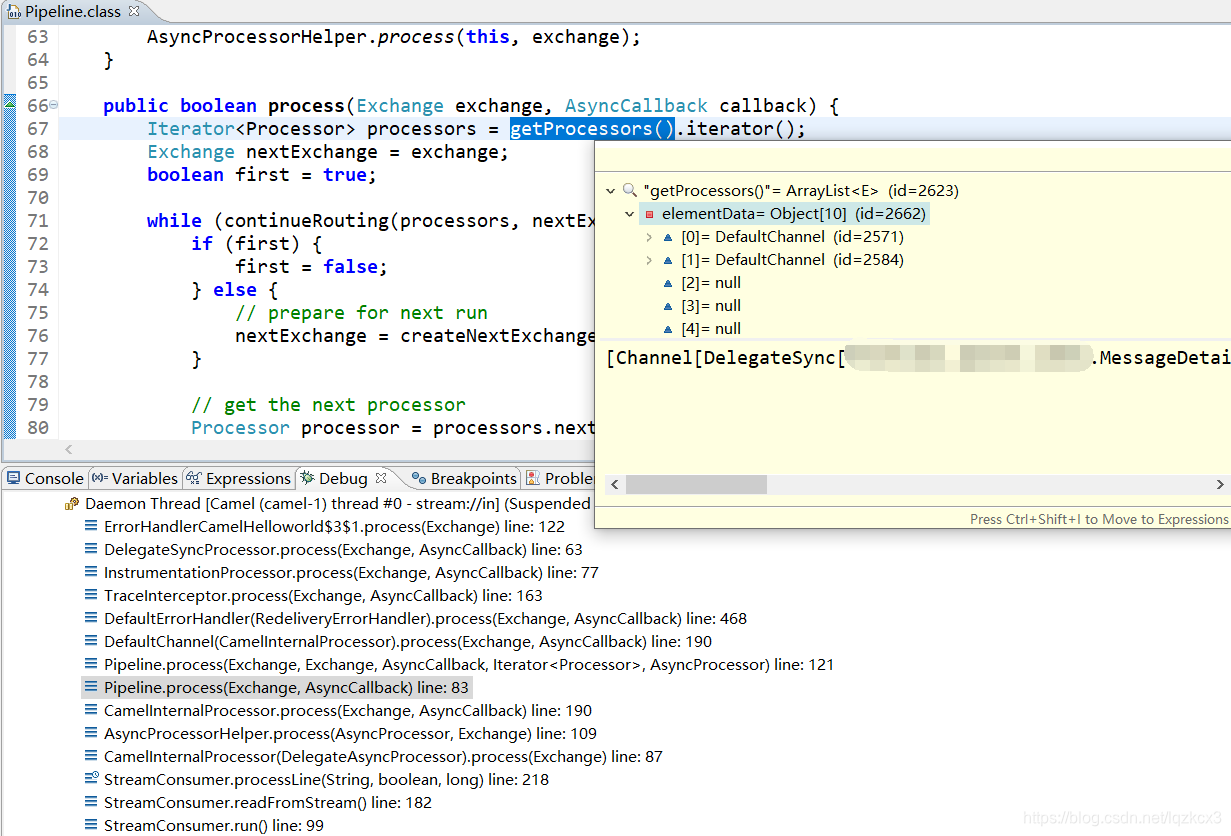1231x836 pixels.
Task: Click the Debug tab bug icon
Action: pos(308,478)
